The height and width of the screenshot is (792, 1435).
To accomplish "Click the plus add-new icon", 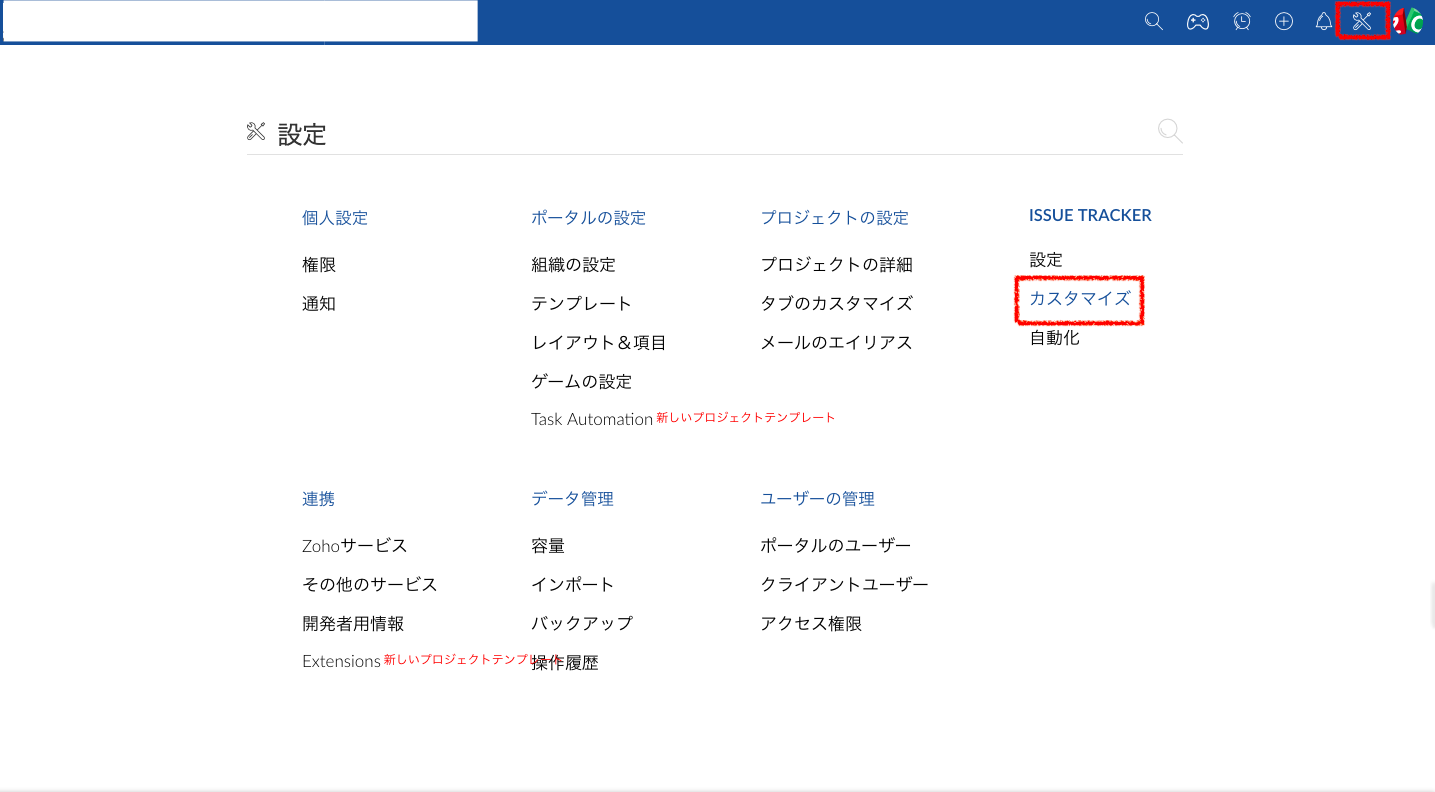I will tap(1284, 21).
